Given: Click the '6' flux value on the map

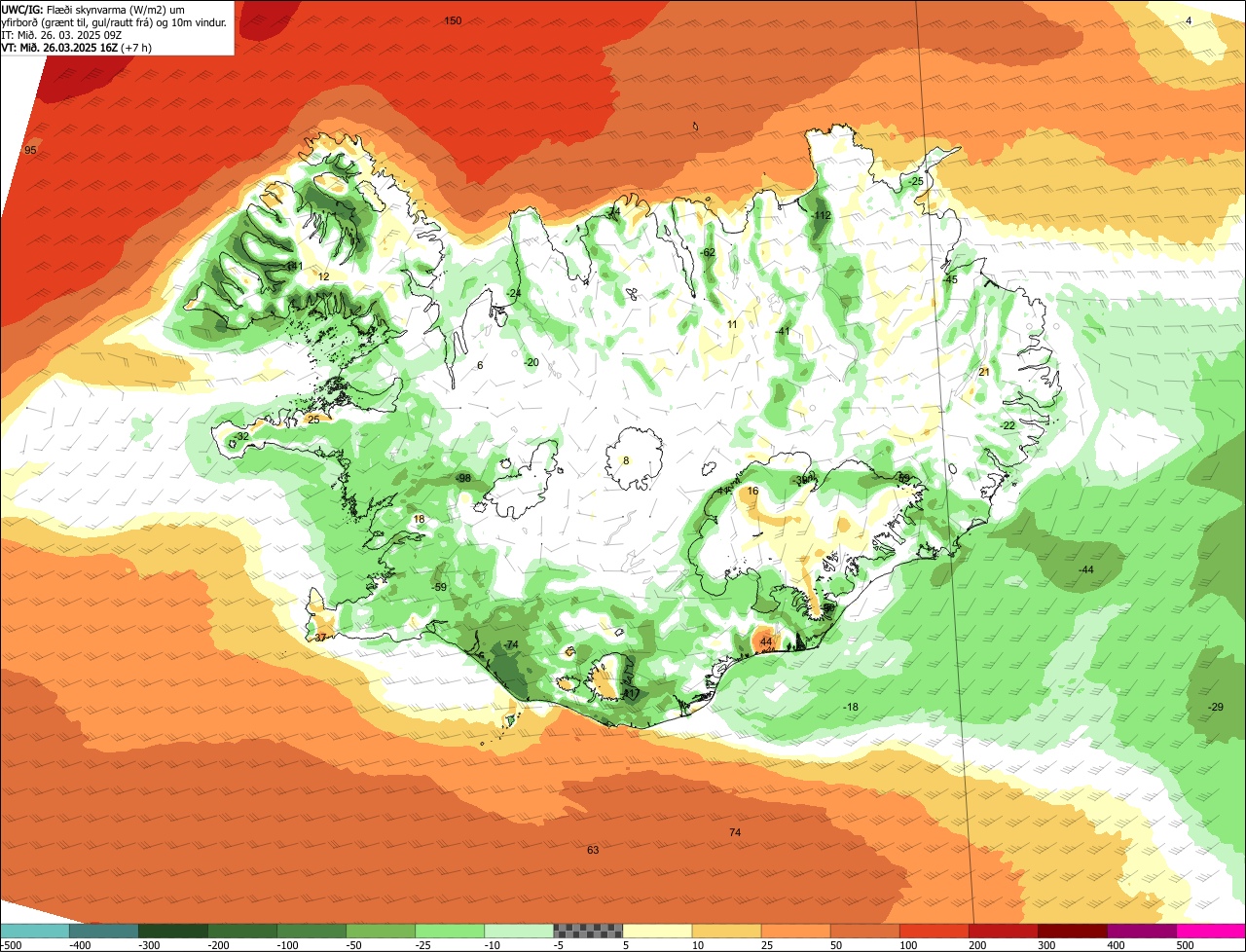Looking at the screenshot, I should coord(480,365).
